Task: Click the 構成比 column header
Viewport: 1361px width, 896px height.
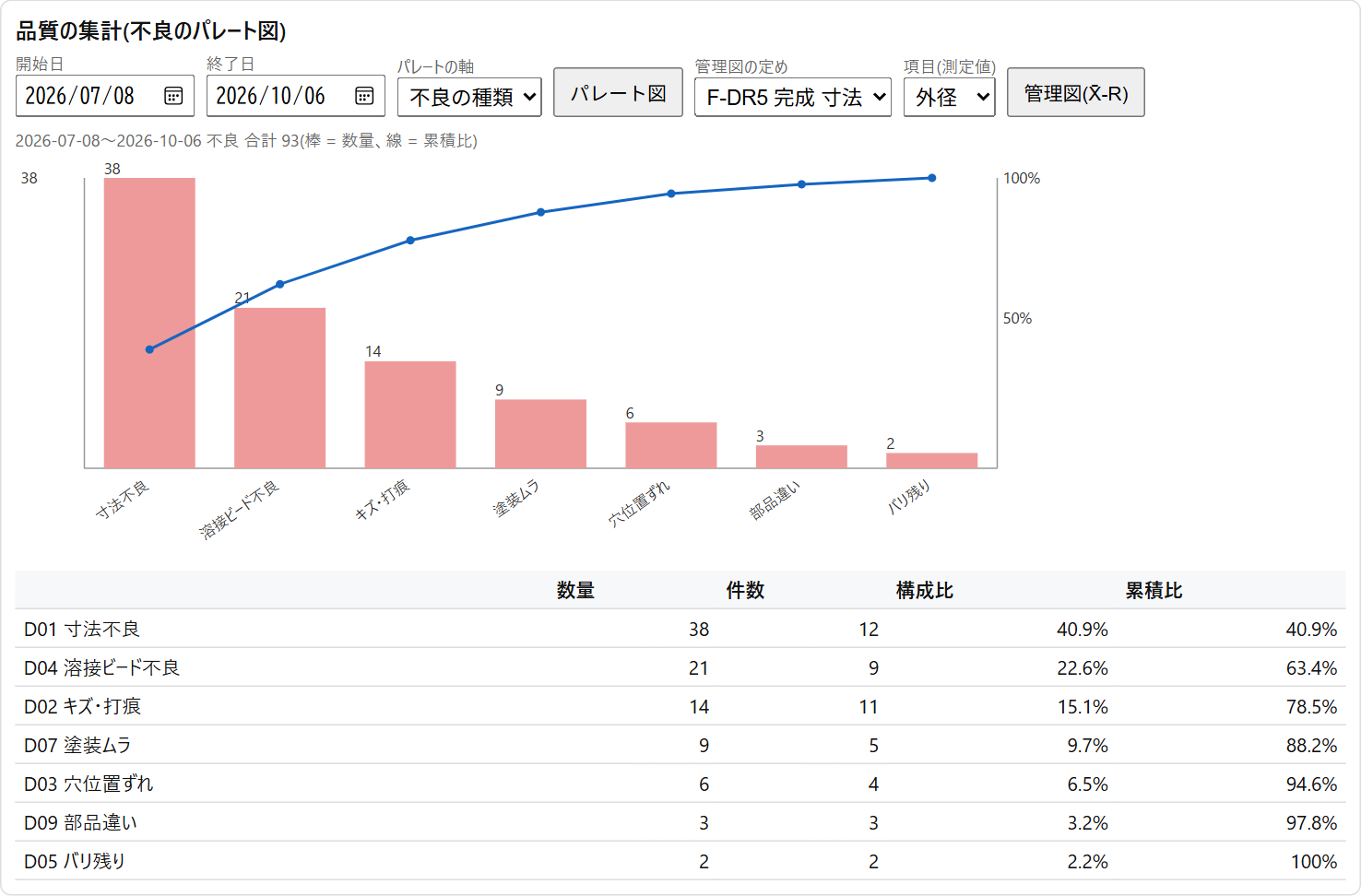Action: point(925,591)
